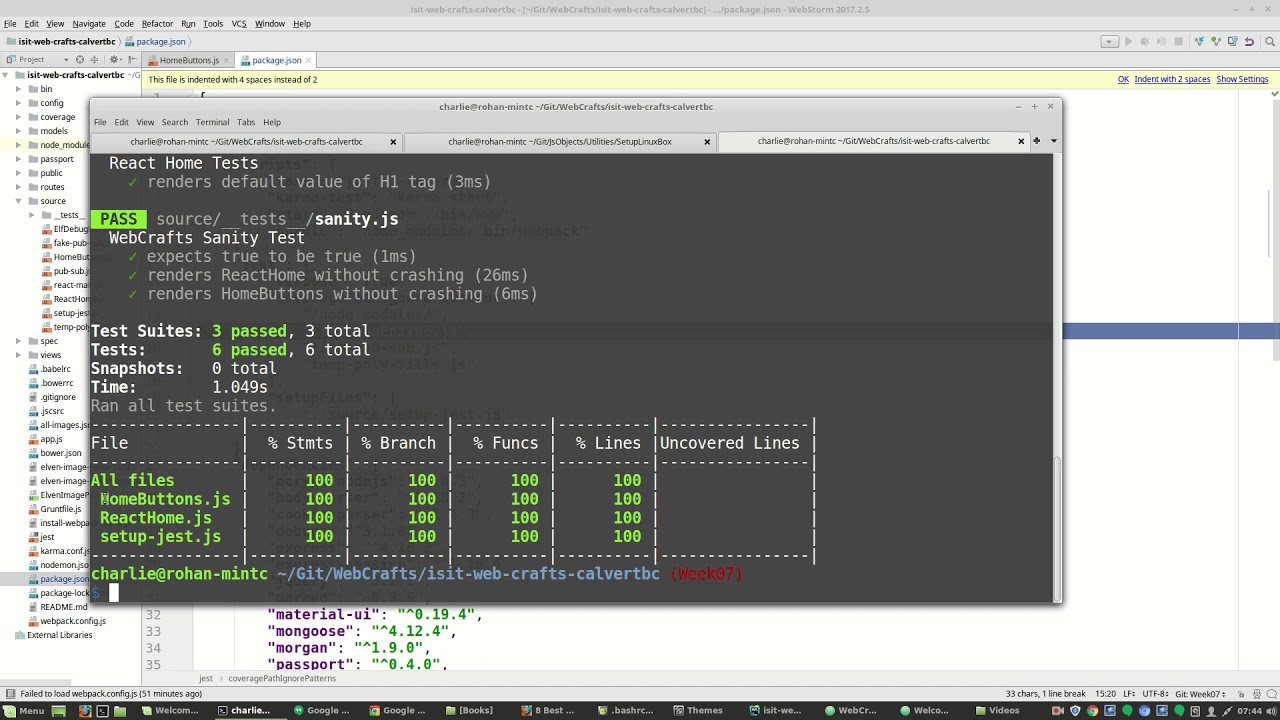
Task: Expand the coverage folder in Project tree
Action: tap(18, 117)
